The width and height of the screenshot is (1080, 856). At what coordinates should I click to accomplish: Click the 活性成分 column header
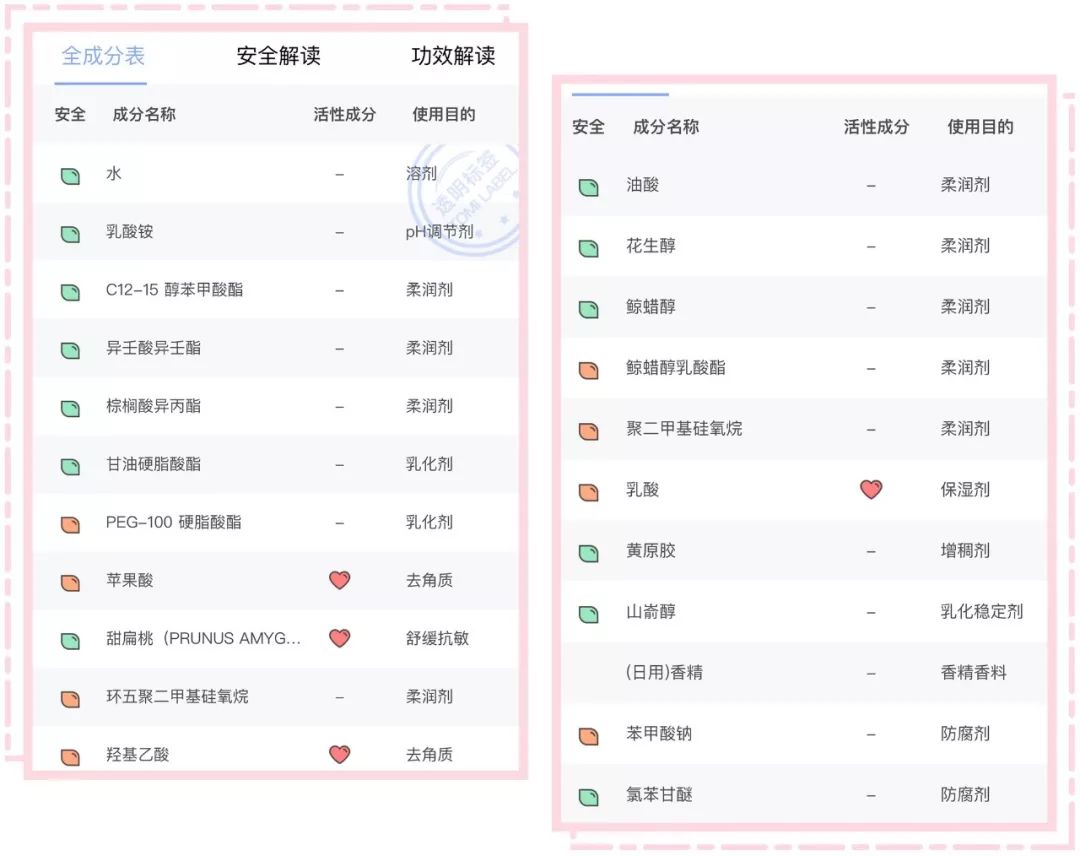344,115
